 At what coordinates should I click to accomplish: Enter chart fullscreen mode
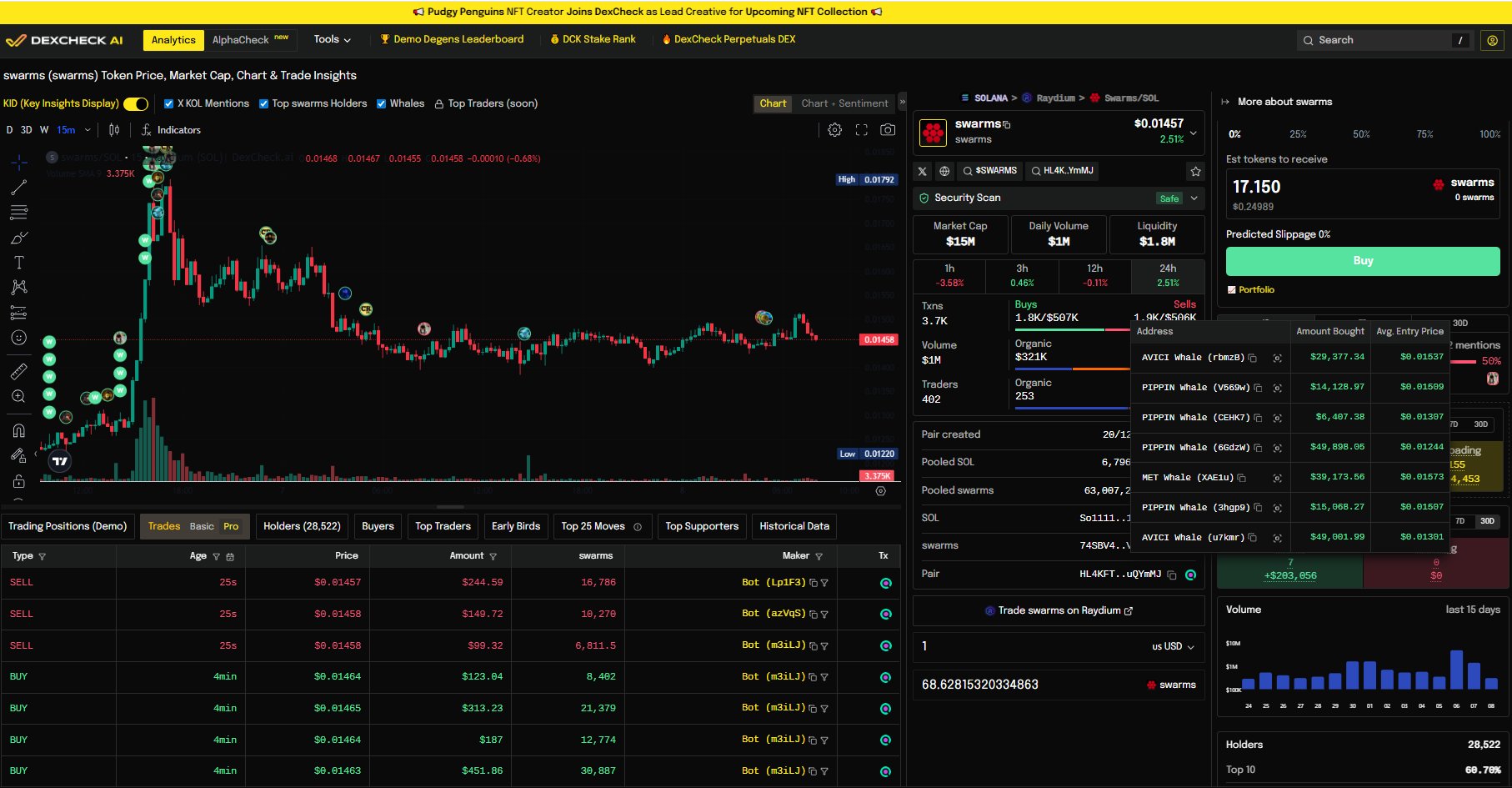861,130
